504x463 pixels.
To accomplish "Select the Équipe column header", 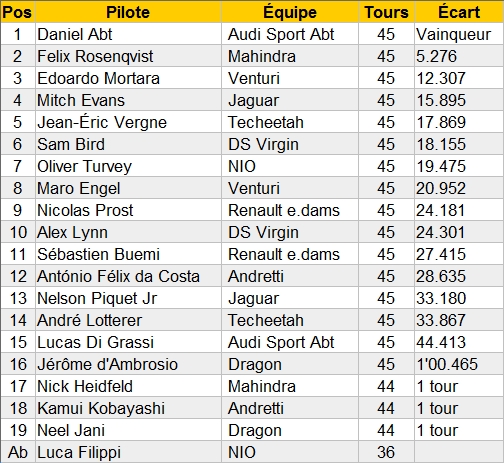I will point(290,12).
